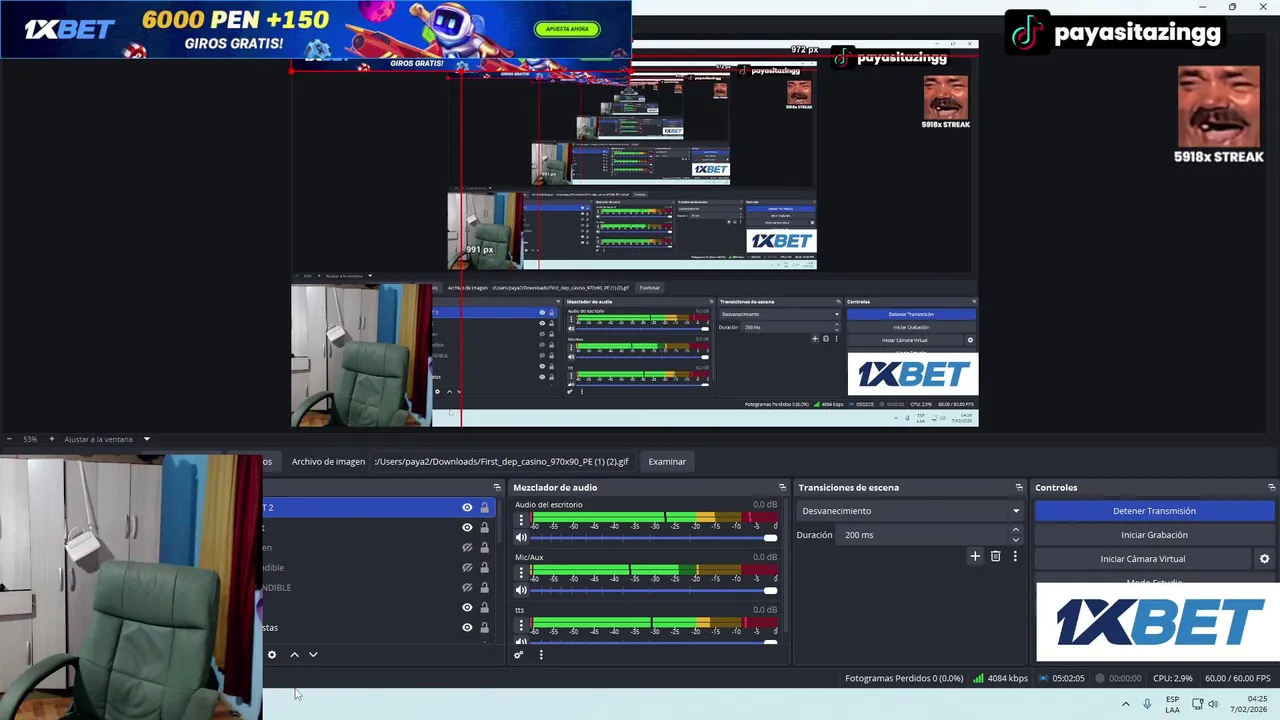Move selected source down with the down arrow
1280x720 pixels.
coord(313,655)
